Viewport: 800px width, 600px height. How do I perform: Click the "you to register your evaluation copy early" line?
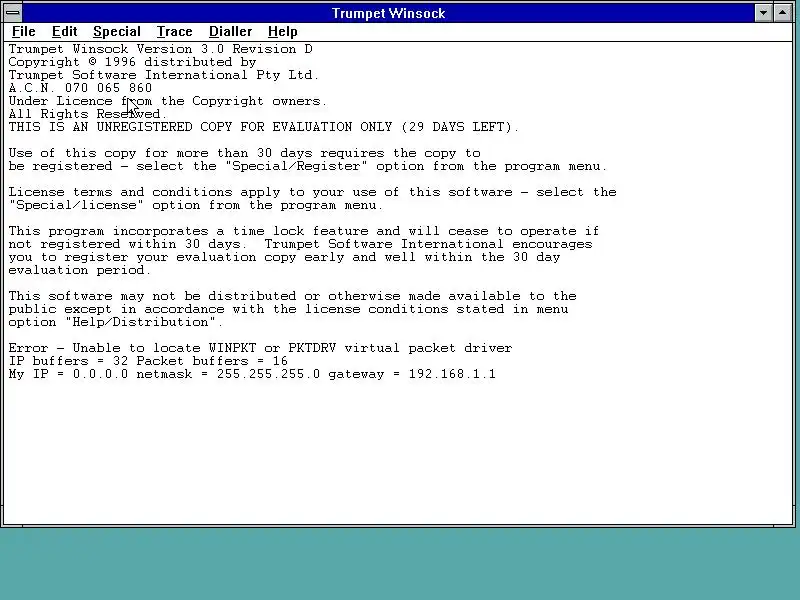pyautogui.click(x=284, y=257)
